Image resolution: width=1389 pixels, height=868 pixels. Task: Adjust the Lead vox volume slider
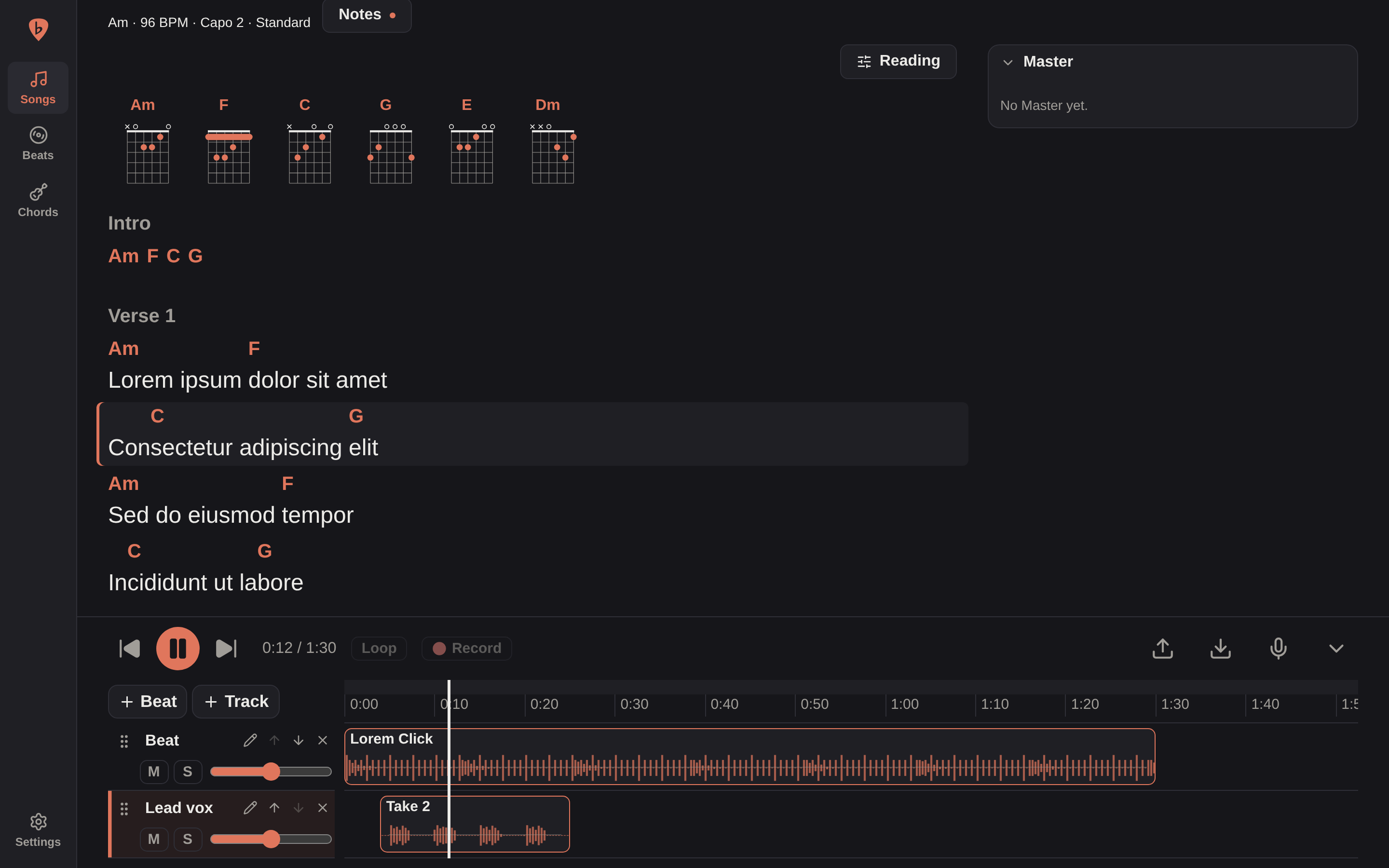point(271,839)
